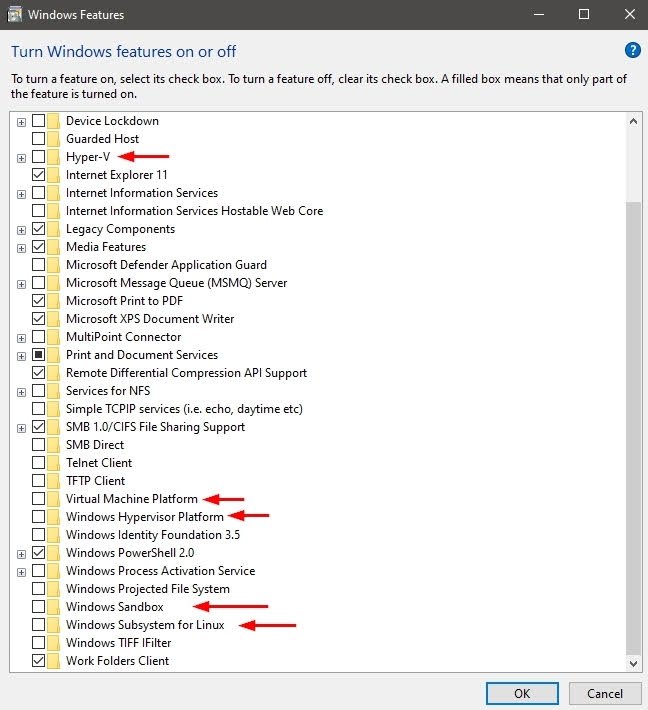This screenshot has height=710, width=648.
Task: Check Windows Projected File System checkbox
Action: click(38, 589)
